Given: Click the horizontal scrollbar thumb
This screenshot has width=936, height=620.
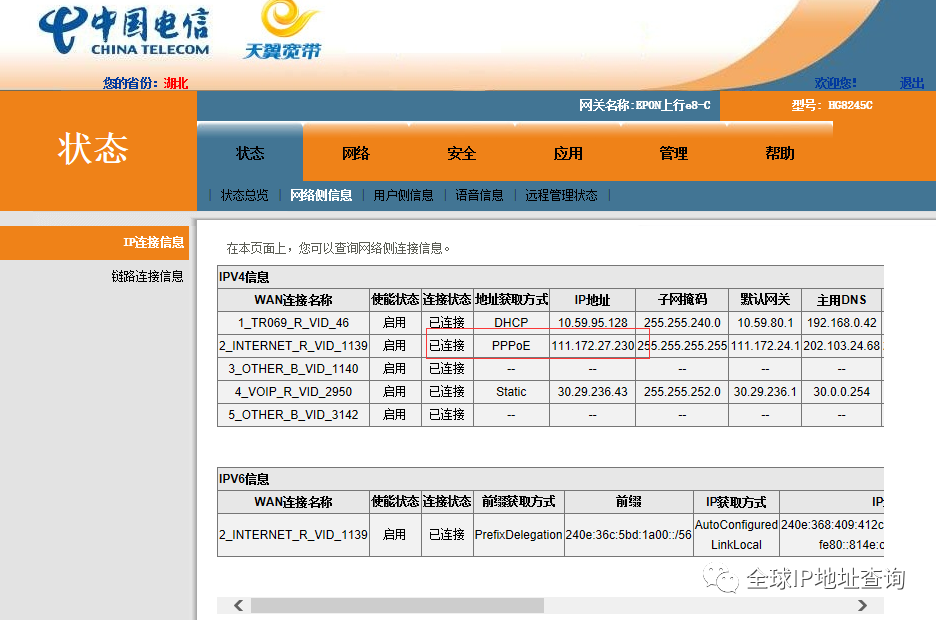Looking at the screenshot, I should [398, 605].
